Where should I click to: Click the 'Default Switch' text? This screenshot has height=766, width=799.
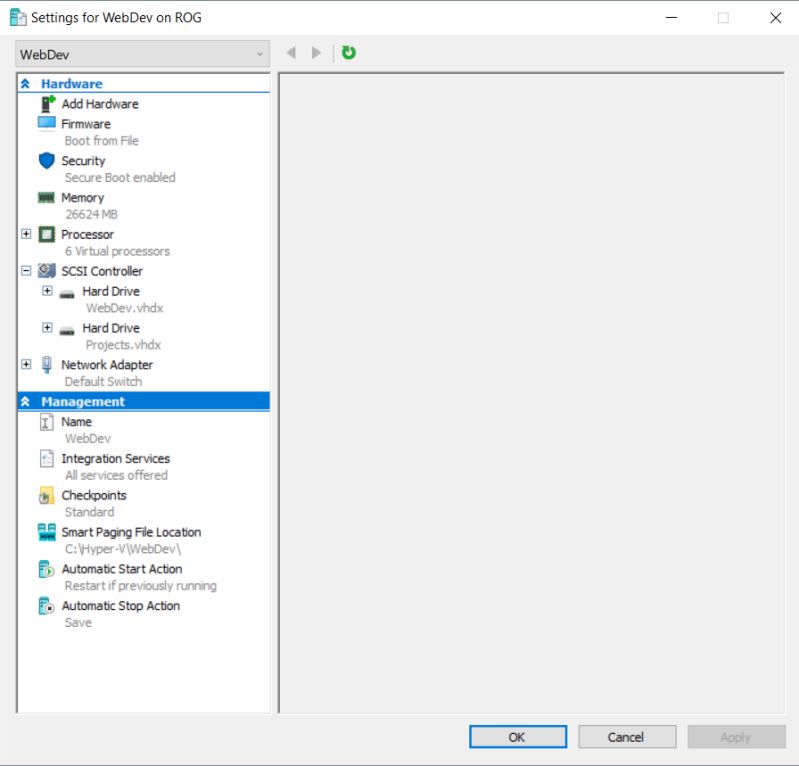point(103,382)
